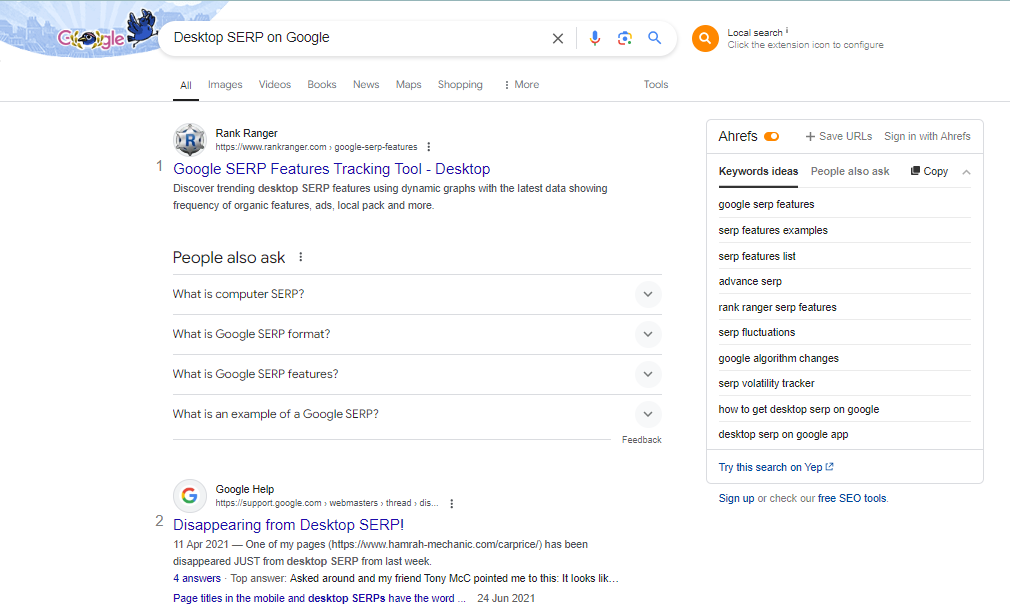
Task: Switch to the Videos tab
Action: pyautogui.click(x=275, y=84)
